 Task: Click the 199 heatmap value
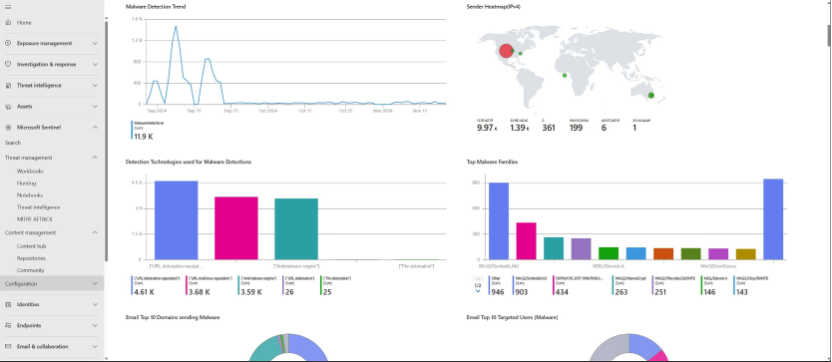[x=576, y=127]
